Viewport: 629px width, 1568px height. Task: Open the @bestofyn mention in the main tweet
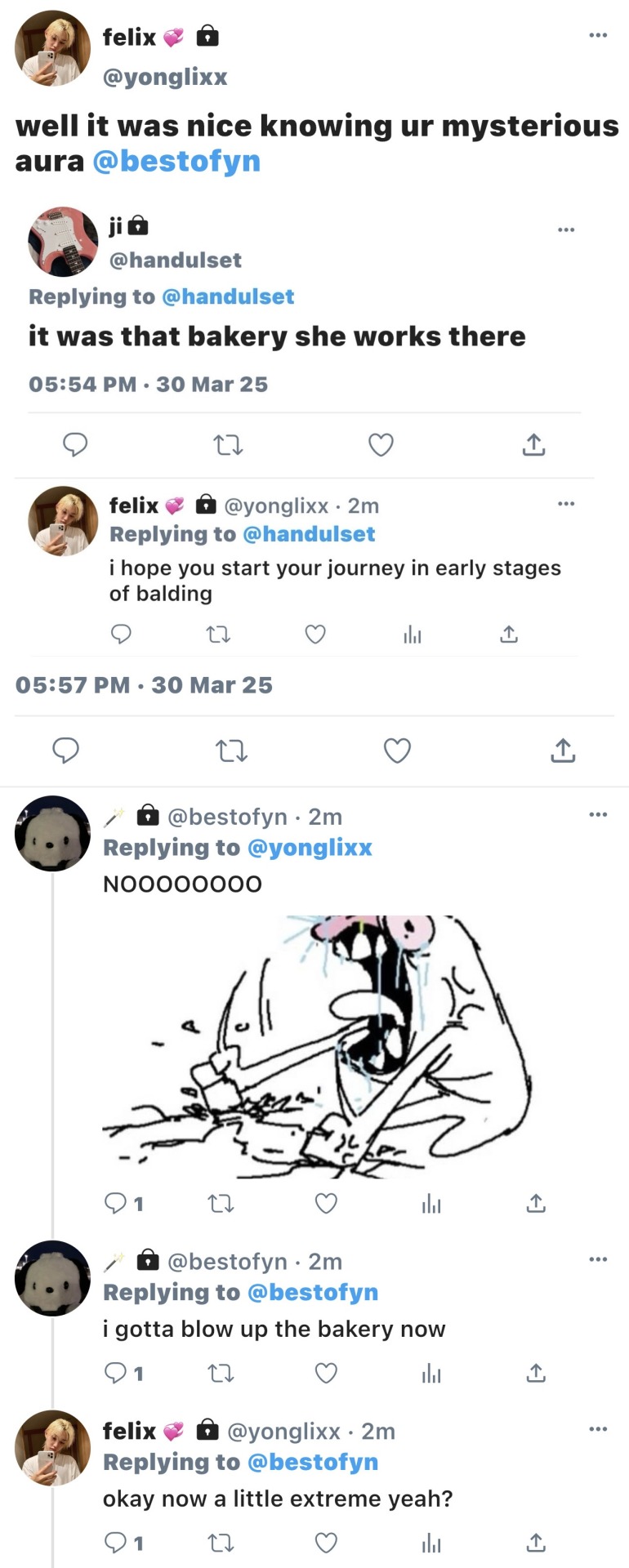176,161
